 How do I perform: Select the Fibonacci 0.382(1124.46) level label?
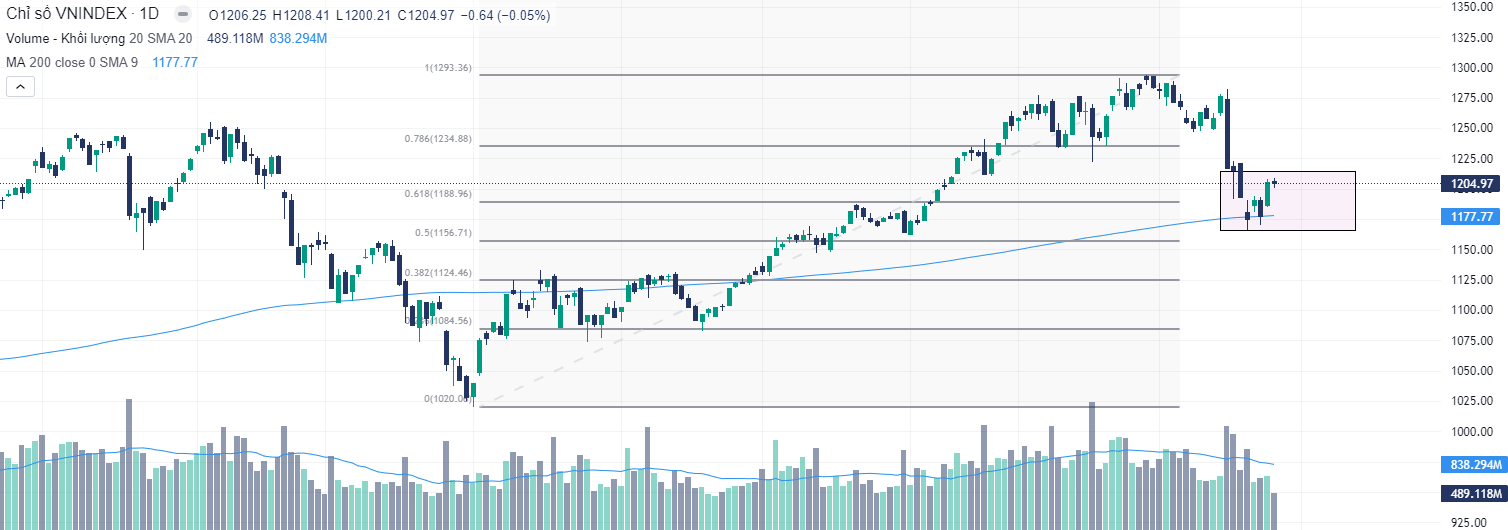coord(438,272)
